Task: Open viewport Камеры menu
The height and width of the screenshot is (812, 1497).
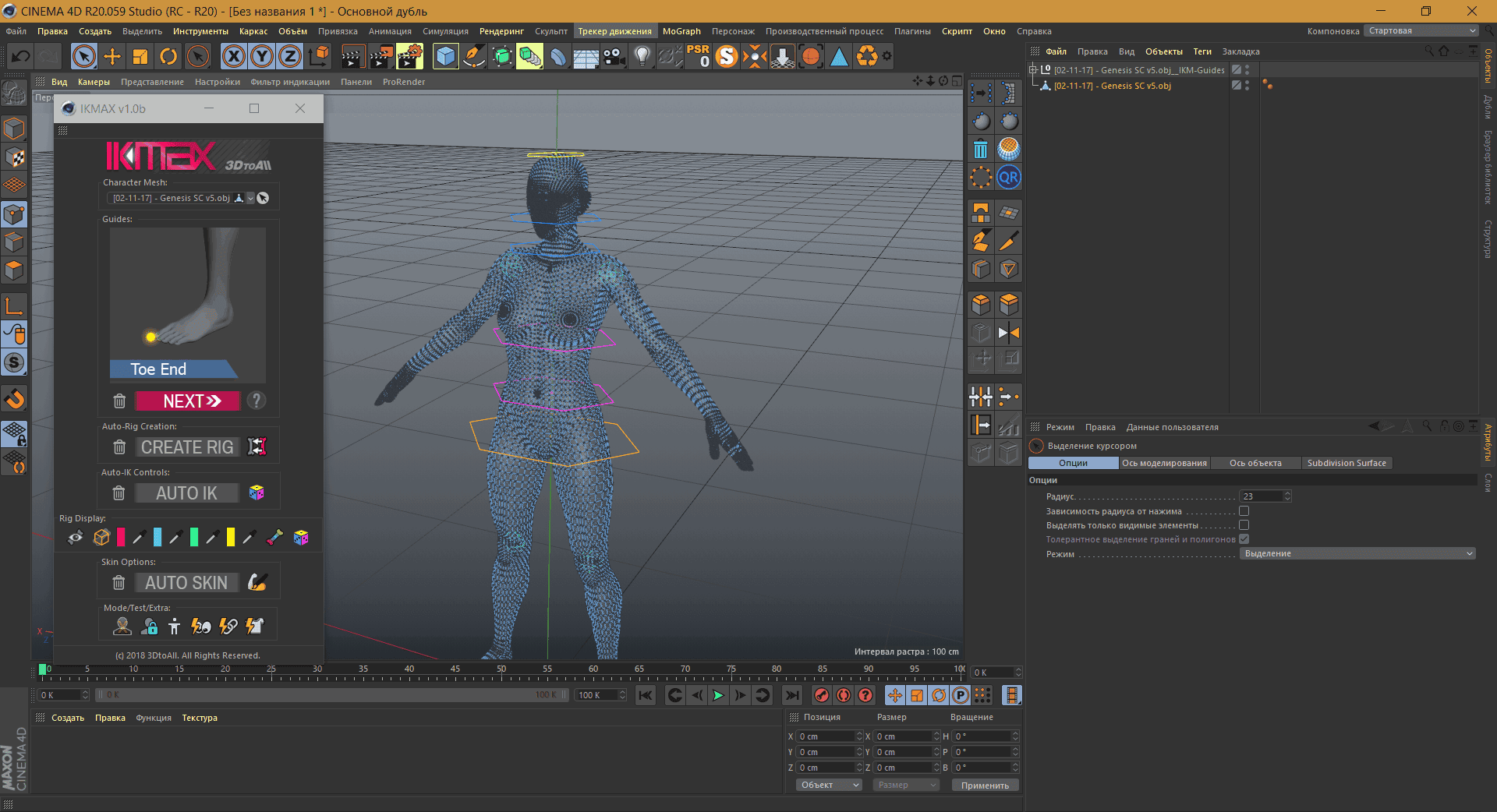Action: [94, 82]
